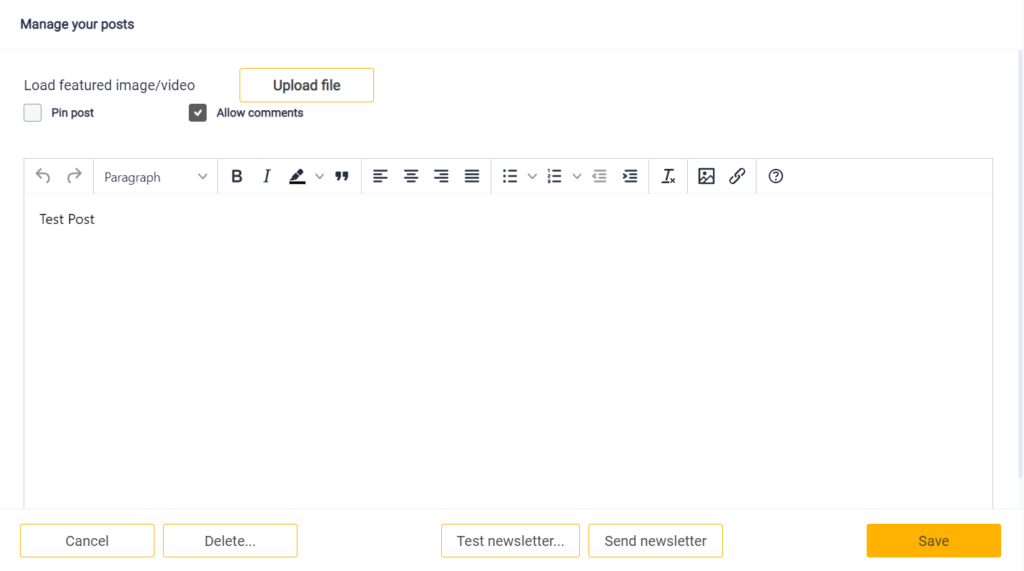Image resolution: width=1024 pixels, height=571 pixels.
Task: Expand bulleted list style options
Action: 532,176
